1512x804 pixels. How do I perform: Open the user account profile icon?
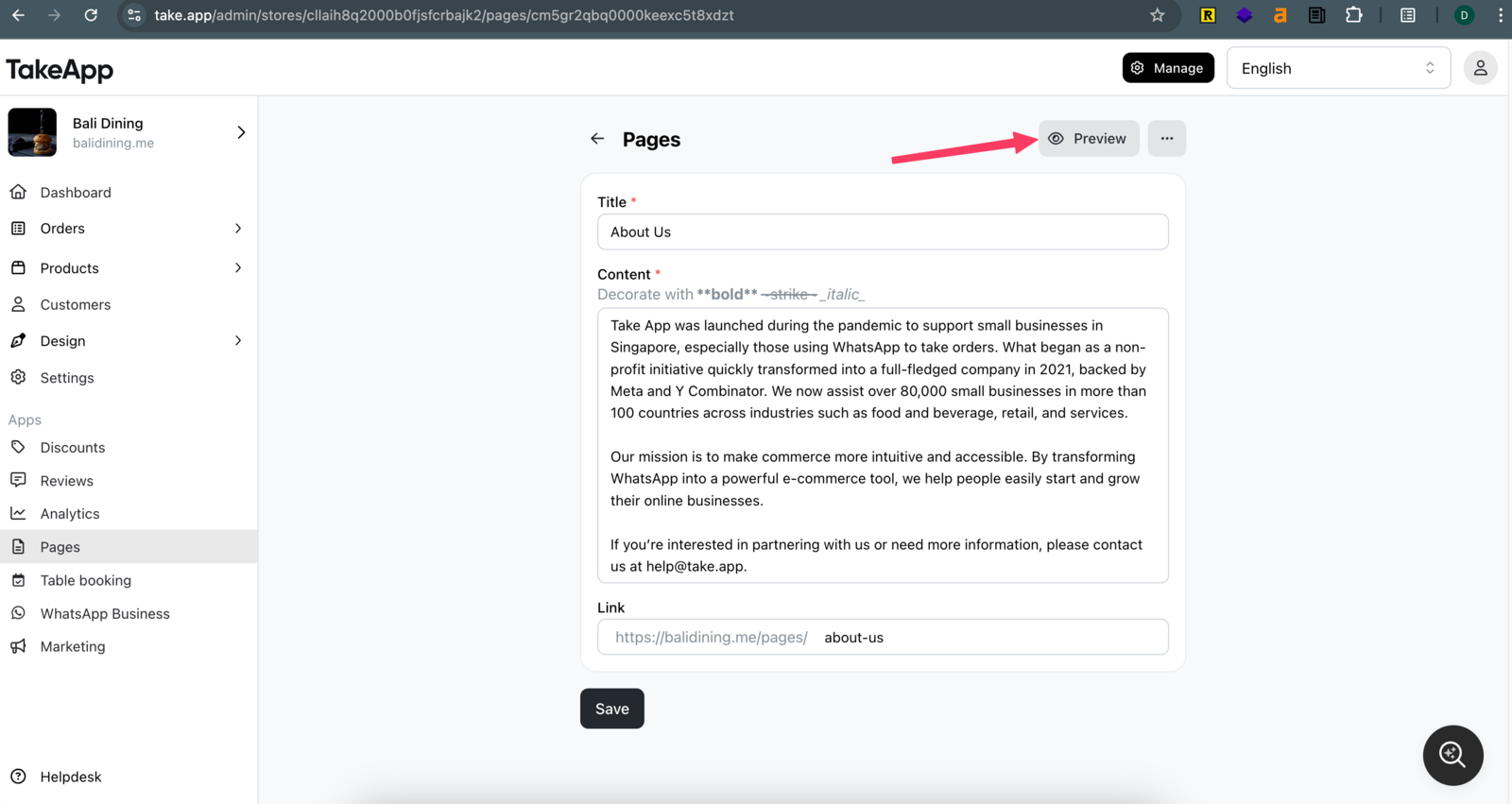coord(1480,68)
